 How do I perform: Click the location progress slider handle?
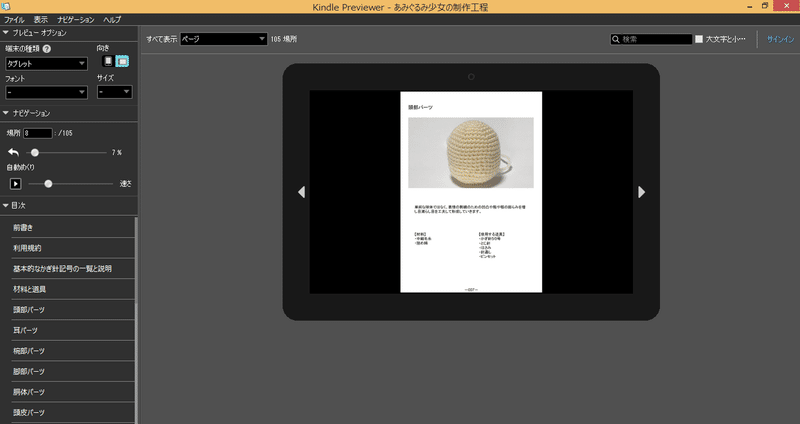pyautogui.click(x=35, y=153)
